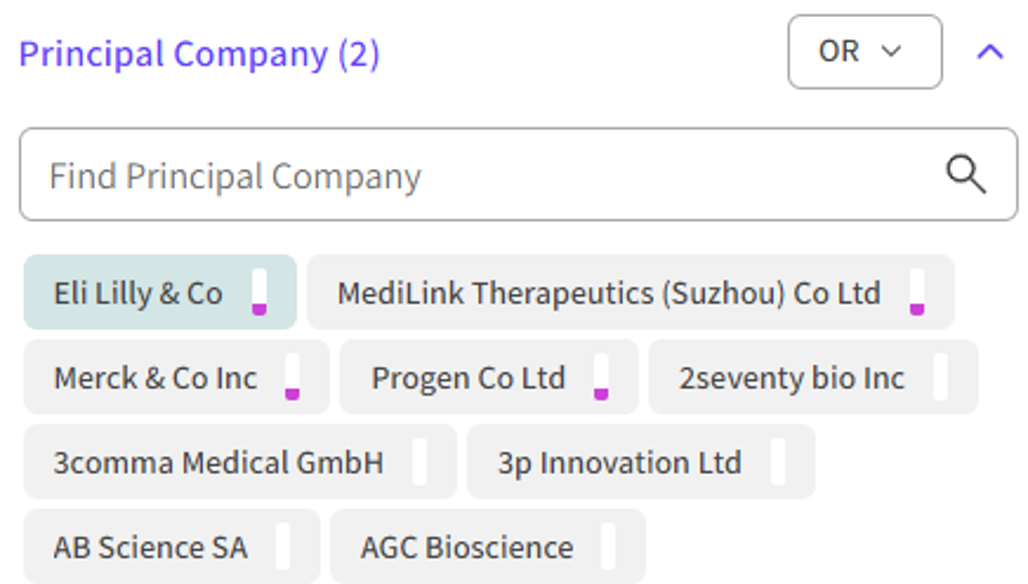This screenshot has width=1028, height=584.
Task: Choose the 2seventy bio Inc chip
Action: [791, 378]
